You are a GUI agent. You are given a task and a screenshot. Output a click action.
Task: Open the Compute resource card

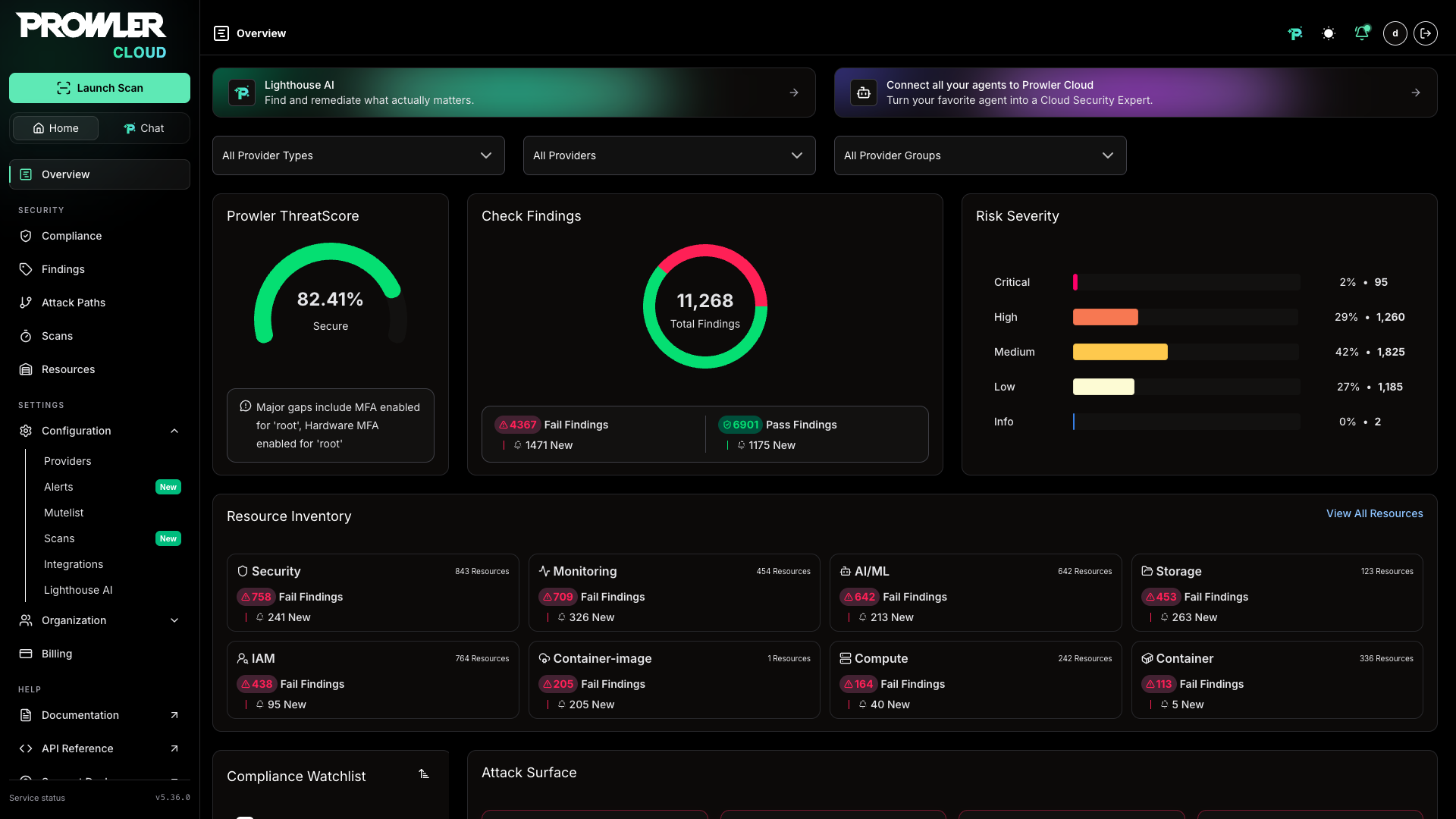click(976, 680)
